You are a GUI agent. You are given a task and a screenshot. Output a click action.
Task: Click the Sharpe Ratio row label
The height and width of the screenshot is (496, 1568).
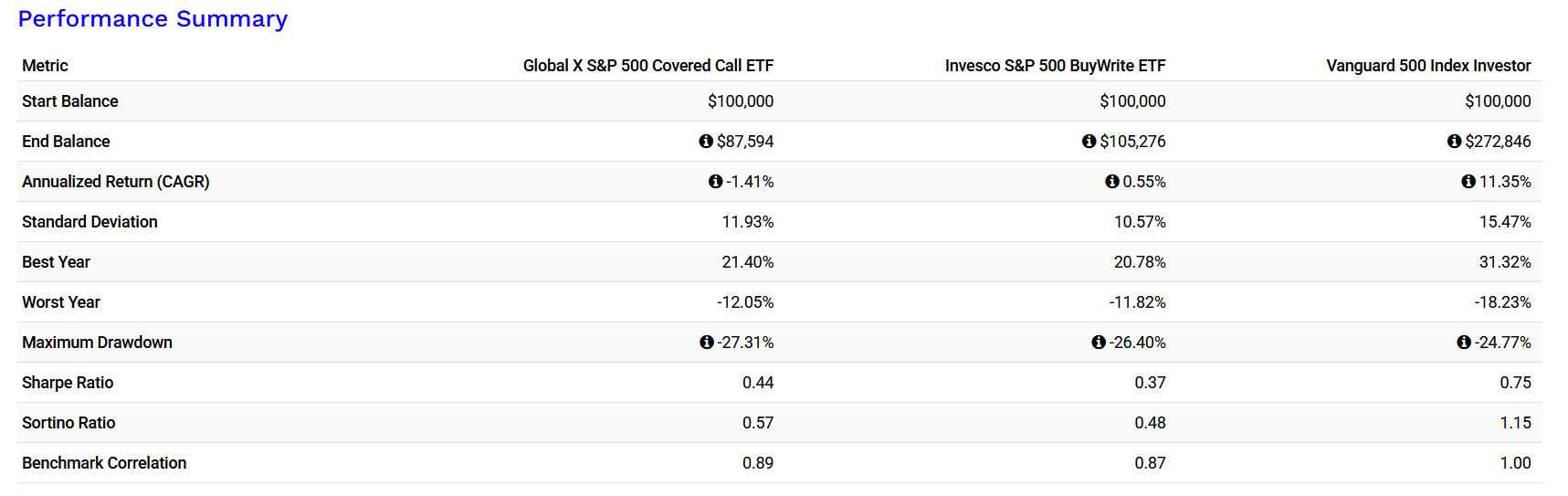68,383
